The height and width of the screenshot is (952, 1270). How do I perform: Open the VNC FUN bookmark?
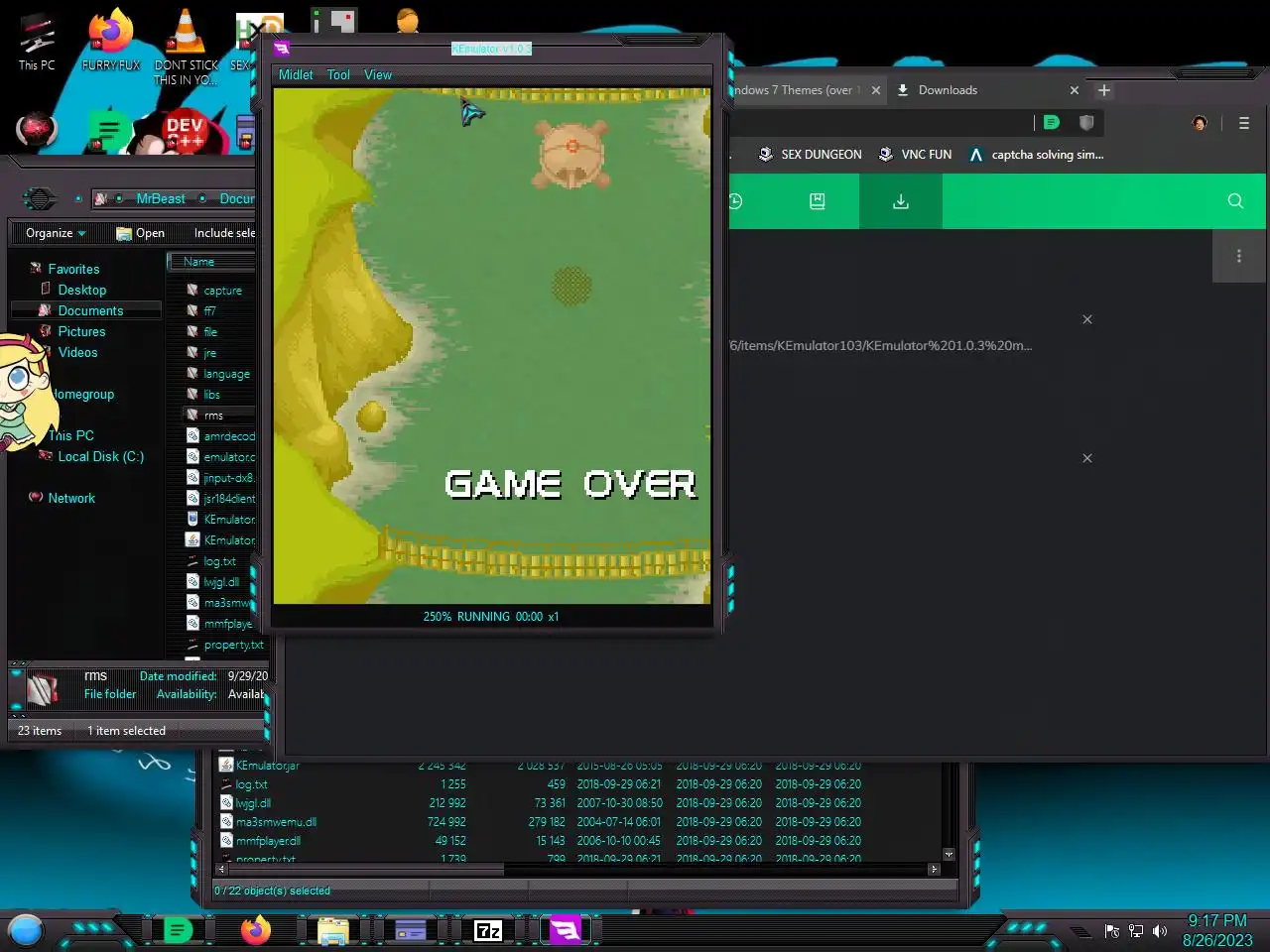pos(915,155)
